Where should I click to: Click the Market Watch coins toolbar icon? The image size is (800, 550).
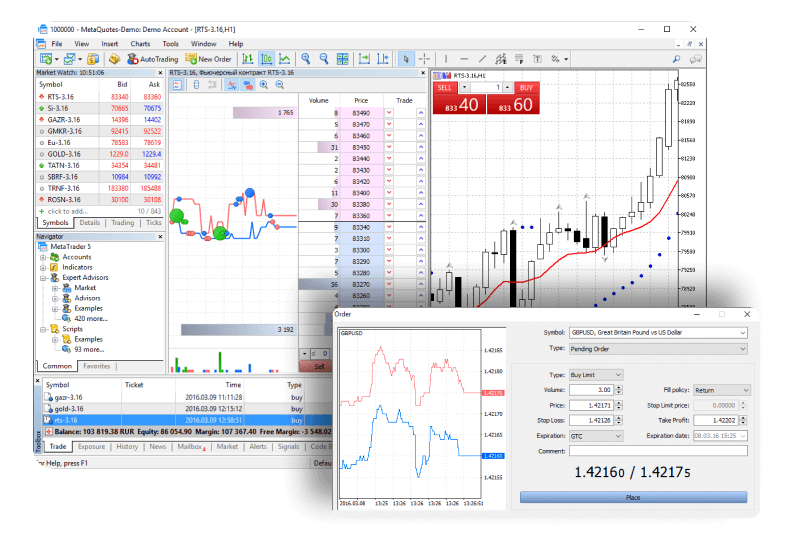93,59
